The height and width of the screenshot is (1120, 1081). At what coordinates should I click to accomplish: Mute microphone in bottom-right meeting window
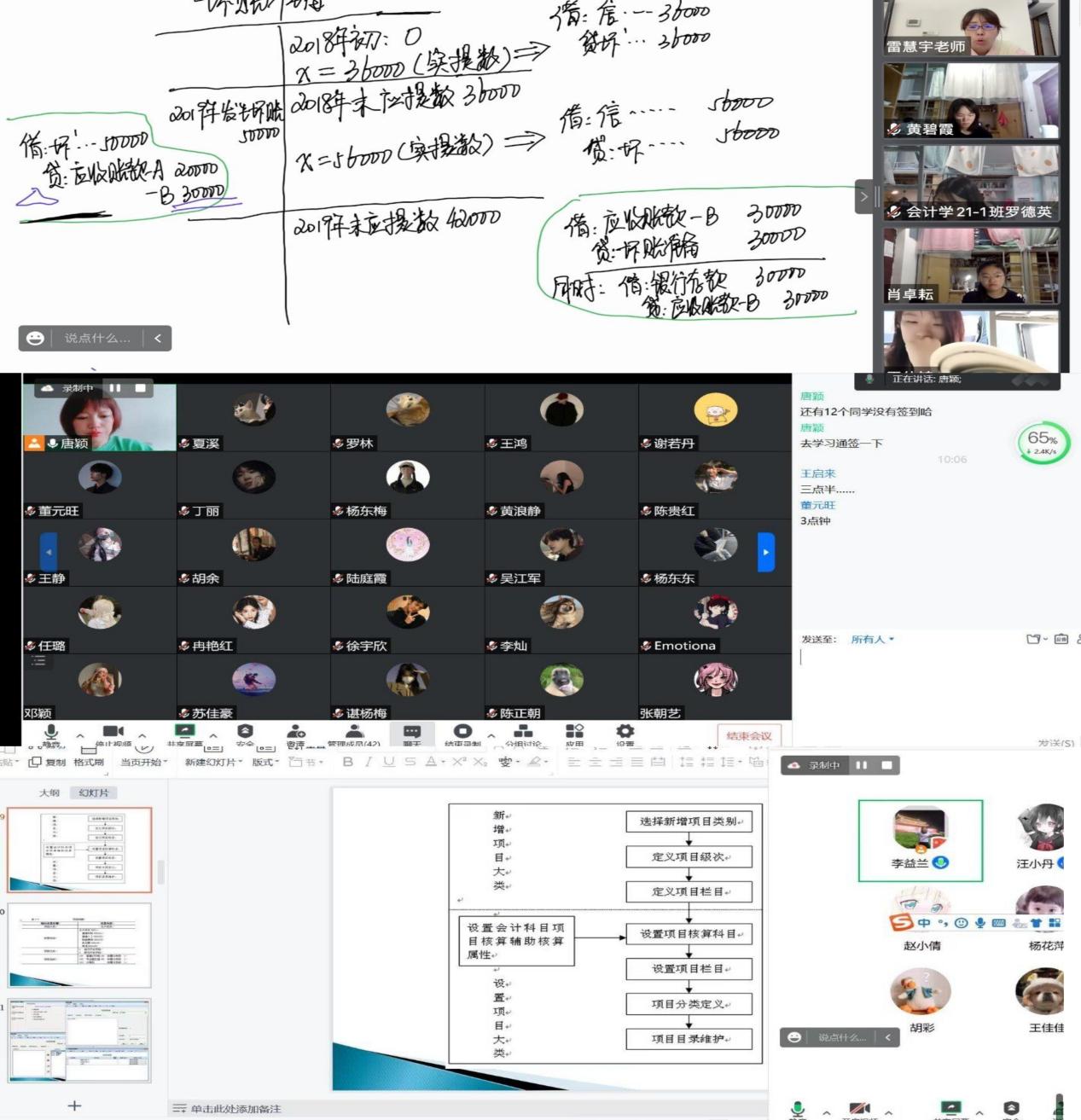[798, 1109]
